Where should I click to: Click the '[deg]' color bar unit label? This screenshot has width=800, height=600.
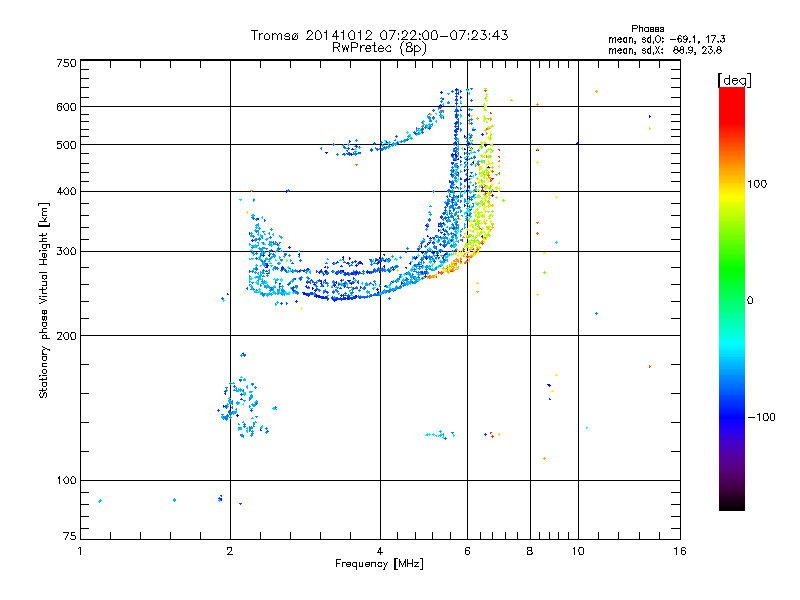(x=734, y=80)
